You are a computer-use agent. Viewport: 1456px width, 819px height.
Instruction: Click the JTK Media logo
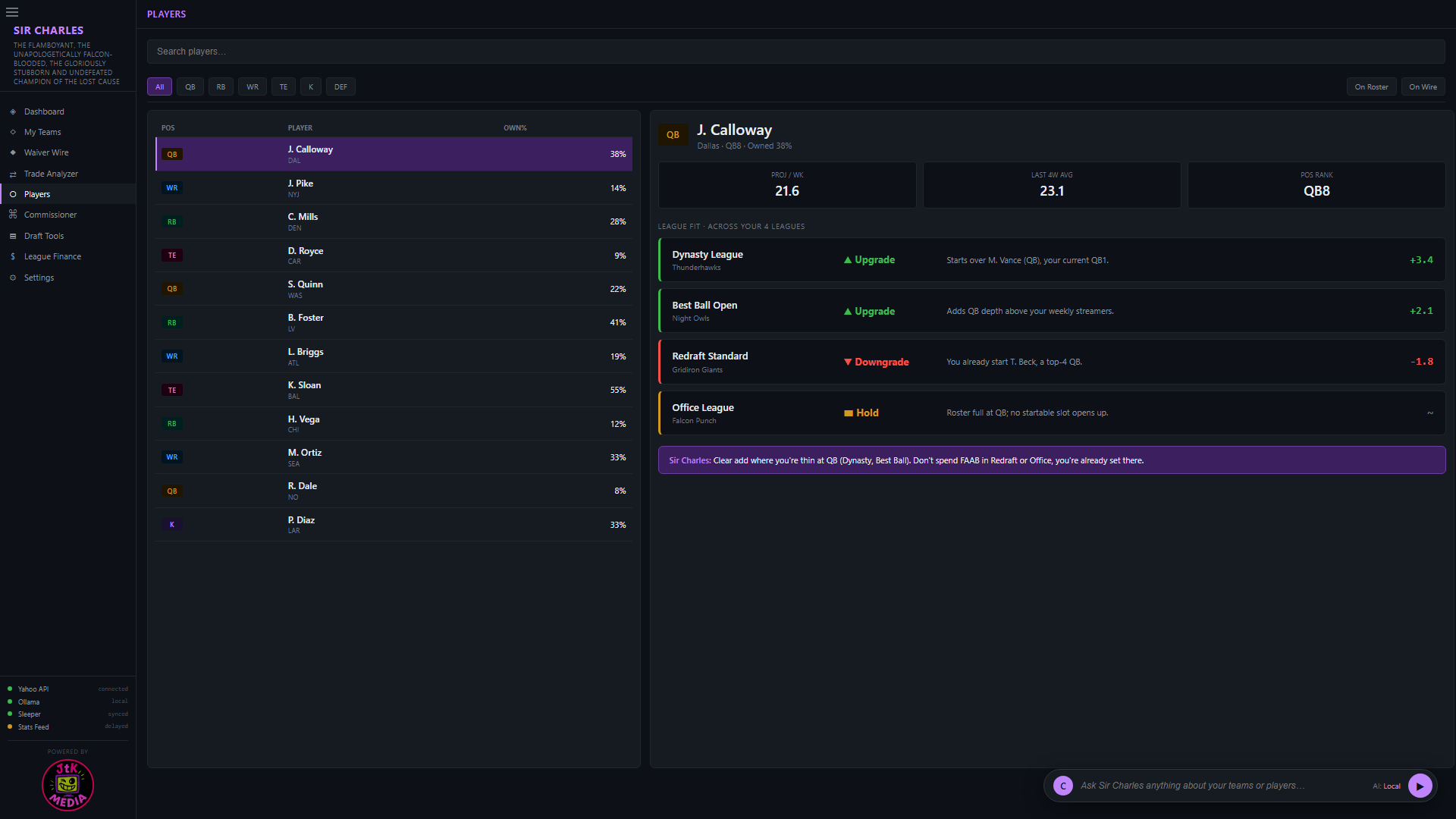click(67, 785)
